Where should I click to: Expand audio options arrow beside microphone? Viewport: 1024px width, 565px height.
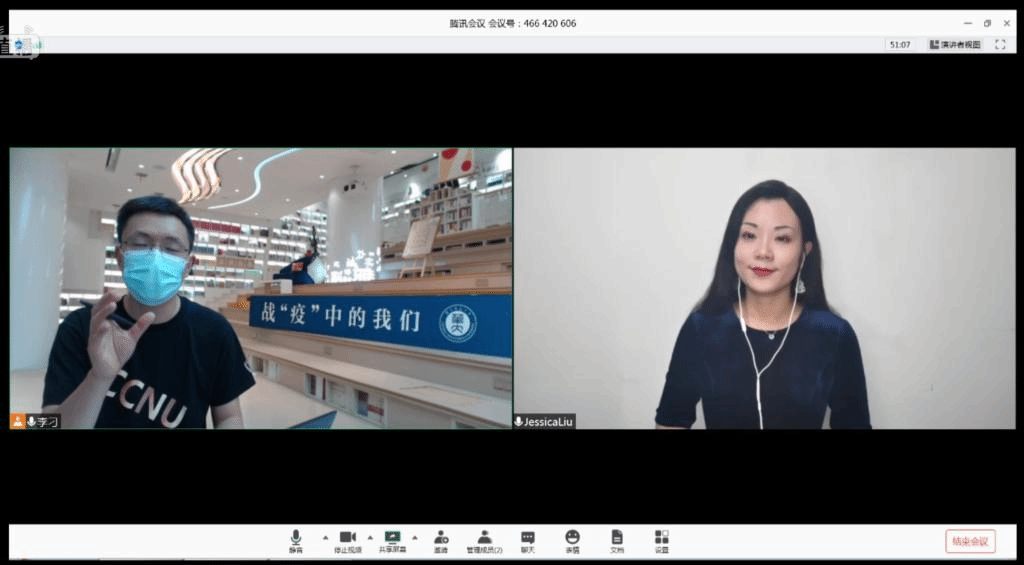tap(324, 537)
